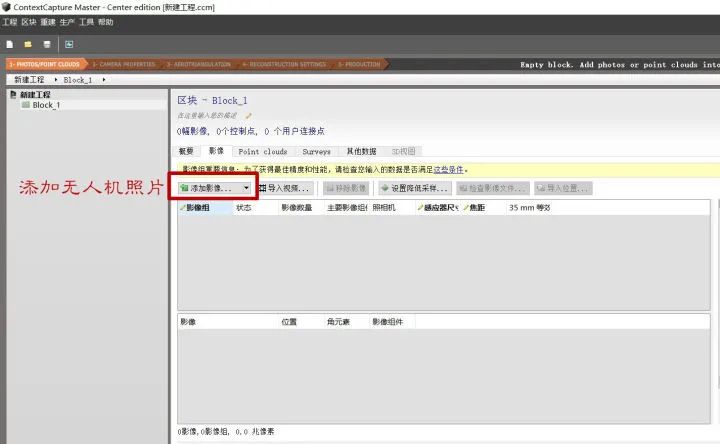Click the new project icon
This screenshot has width=720, height=444.
click(9, 44)
